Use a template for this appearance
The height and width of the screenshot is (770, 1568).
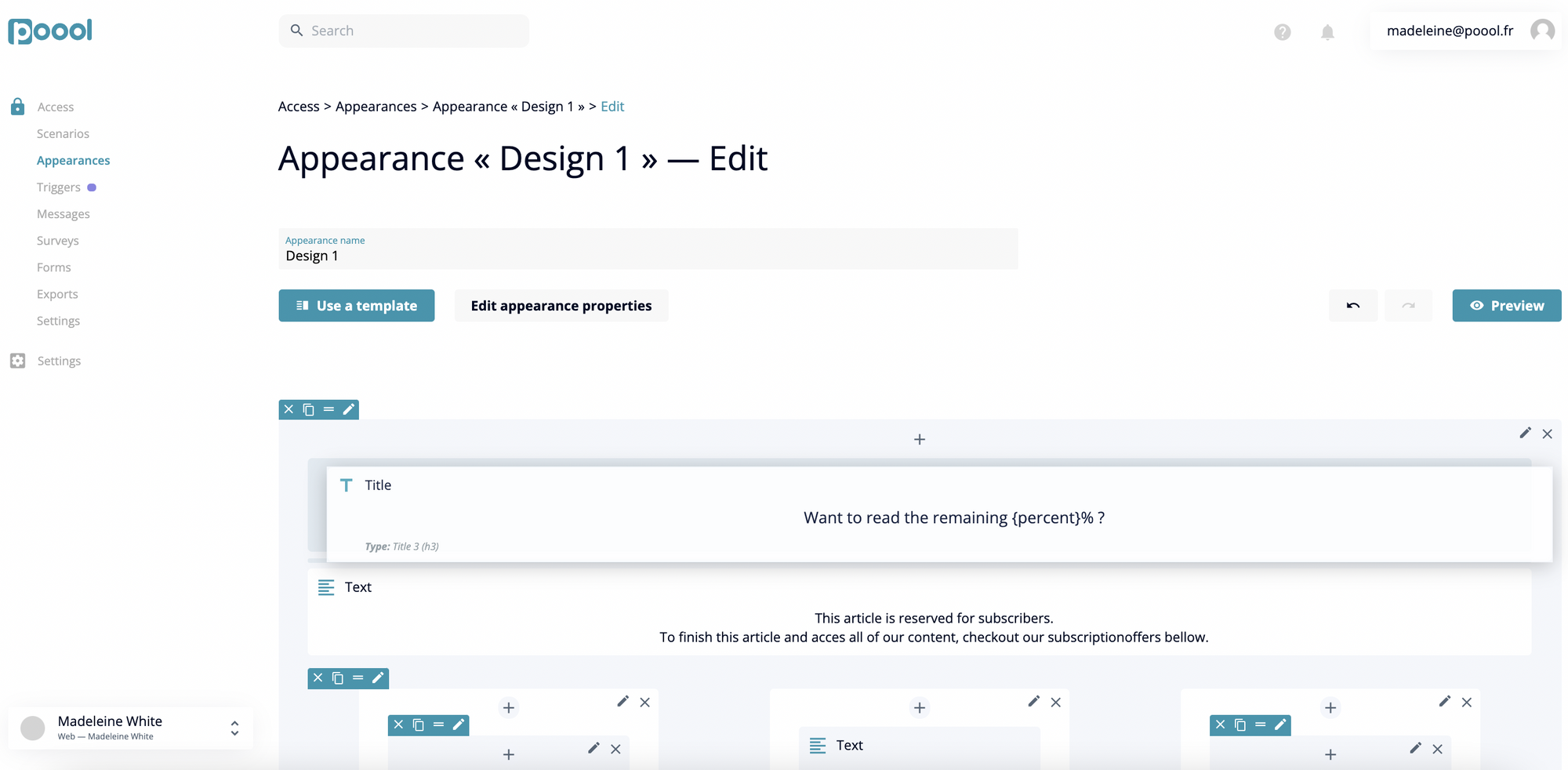coord(356,305)
